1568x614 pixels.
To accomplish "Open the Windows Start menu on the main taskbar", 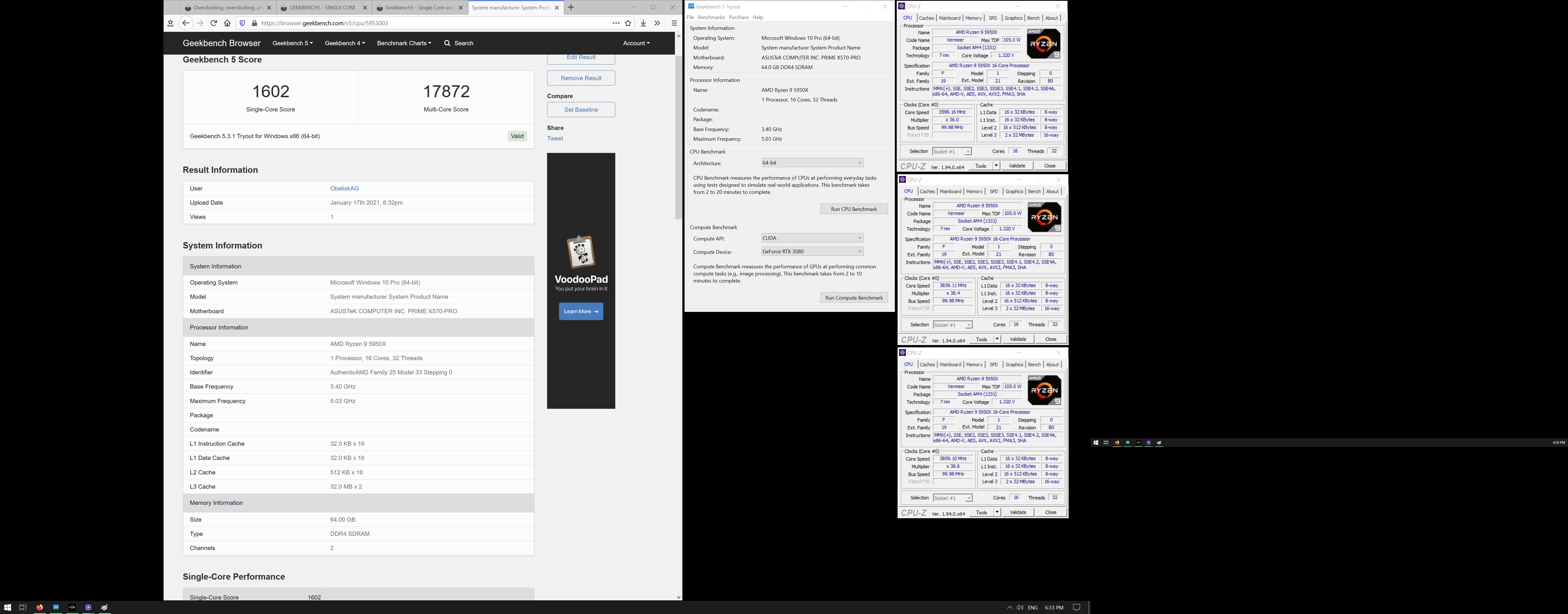I will (7, 607).
